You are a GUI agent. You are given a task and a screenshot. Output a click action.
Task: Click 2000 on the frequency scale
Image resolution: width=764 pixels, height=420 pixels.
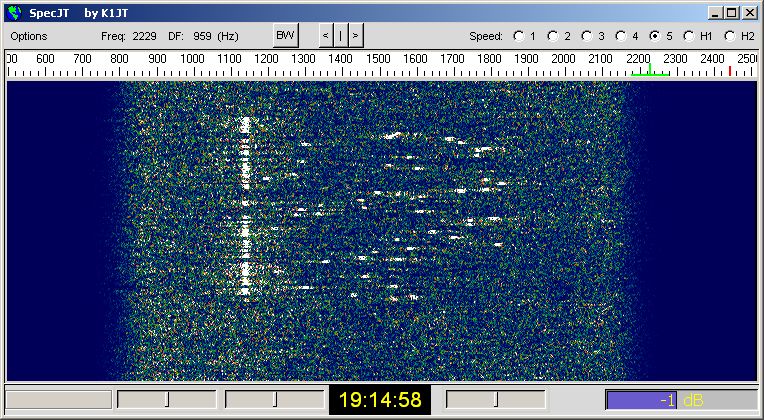tap(563, 59)
